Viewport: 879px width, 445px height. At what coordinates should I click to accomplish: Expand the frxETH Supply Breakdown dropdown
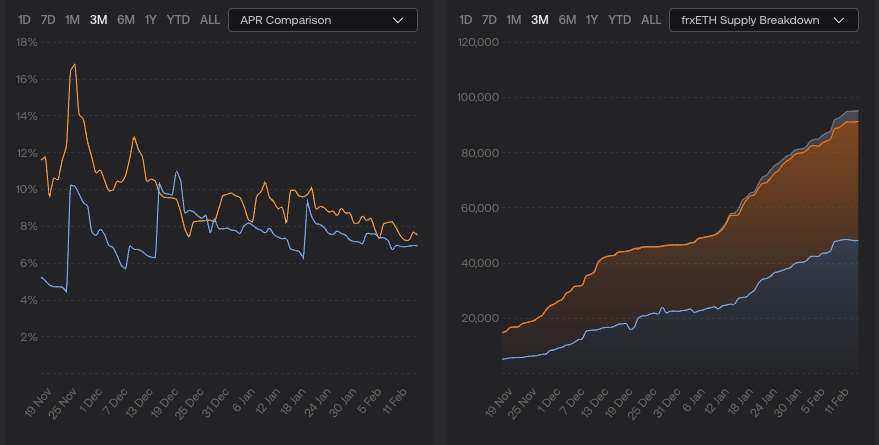coord(763,20)
